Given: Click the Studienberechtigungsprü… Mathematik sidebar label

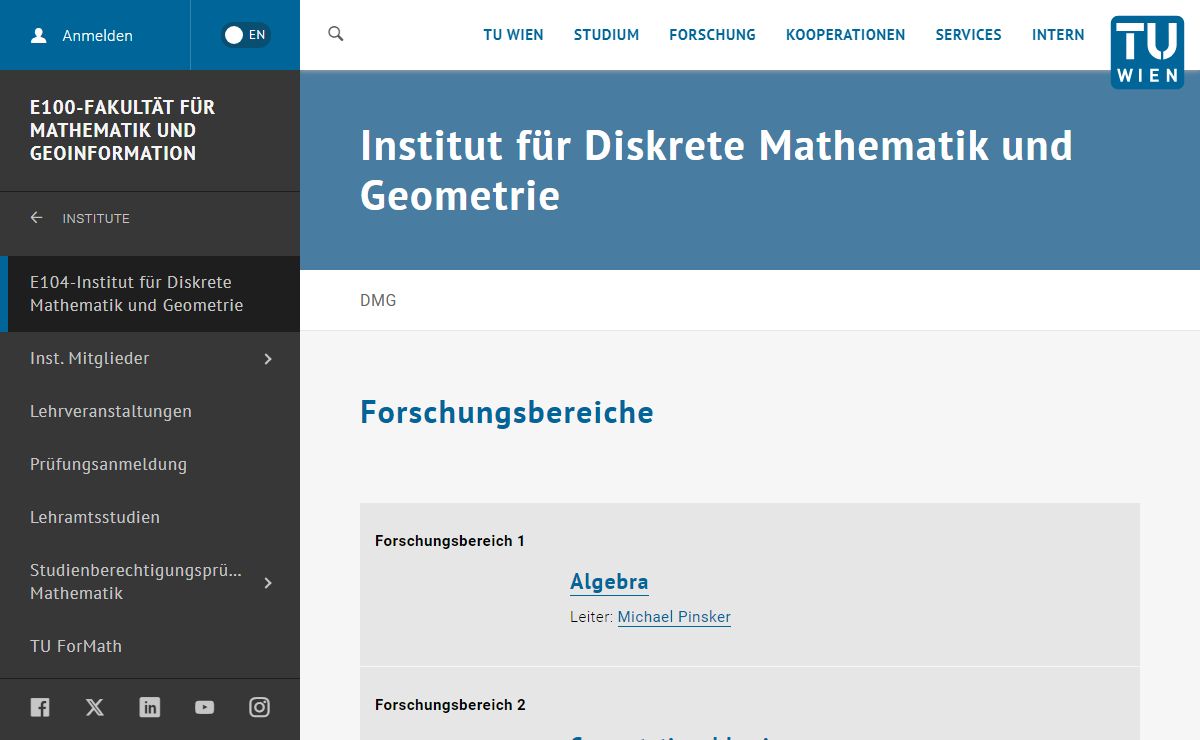Looking at the screenshot, I should pyautogui.click(x=136, y=582).
